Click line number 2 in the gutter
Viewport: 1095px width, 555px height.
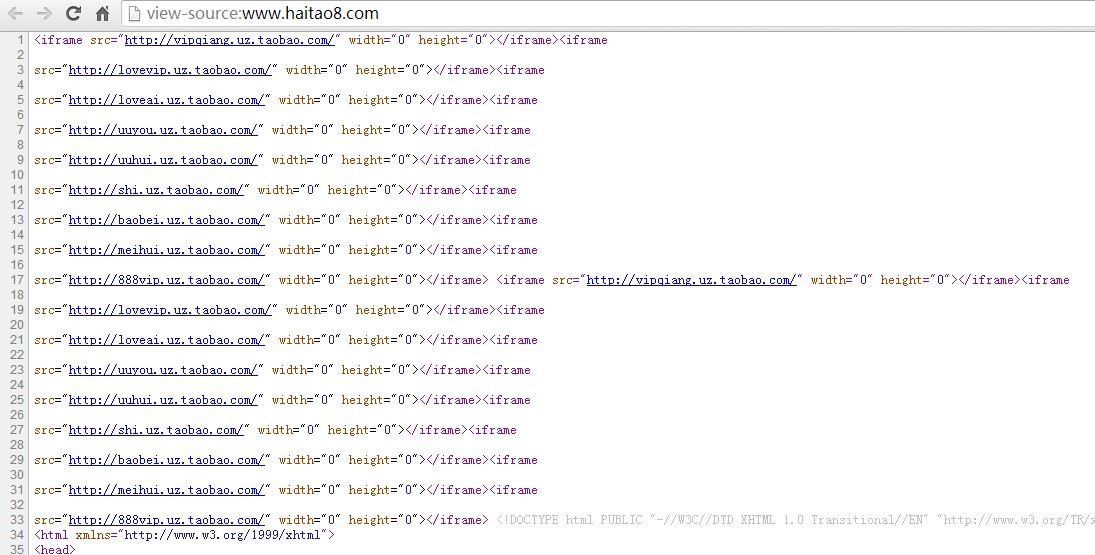pyautogui.click(x=20, y=55)
